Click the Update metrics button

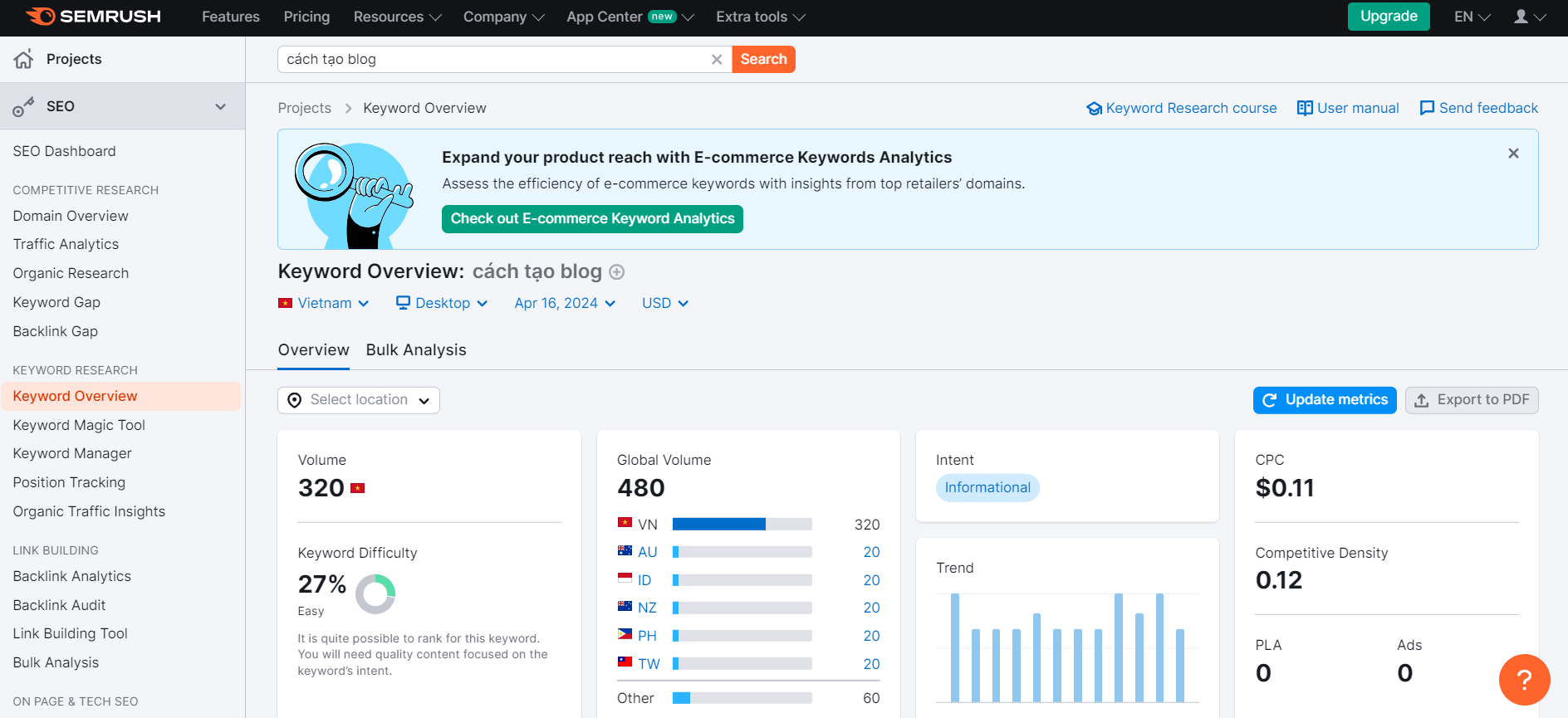click(x=1325, y=400)
